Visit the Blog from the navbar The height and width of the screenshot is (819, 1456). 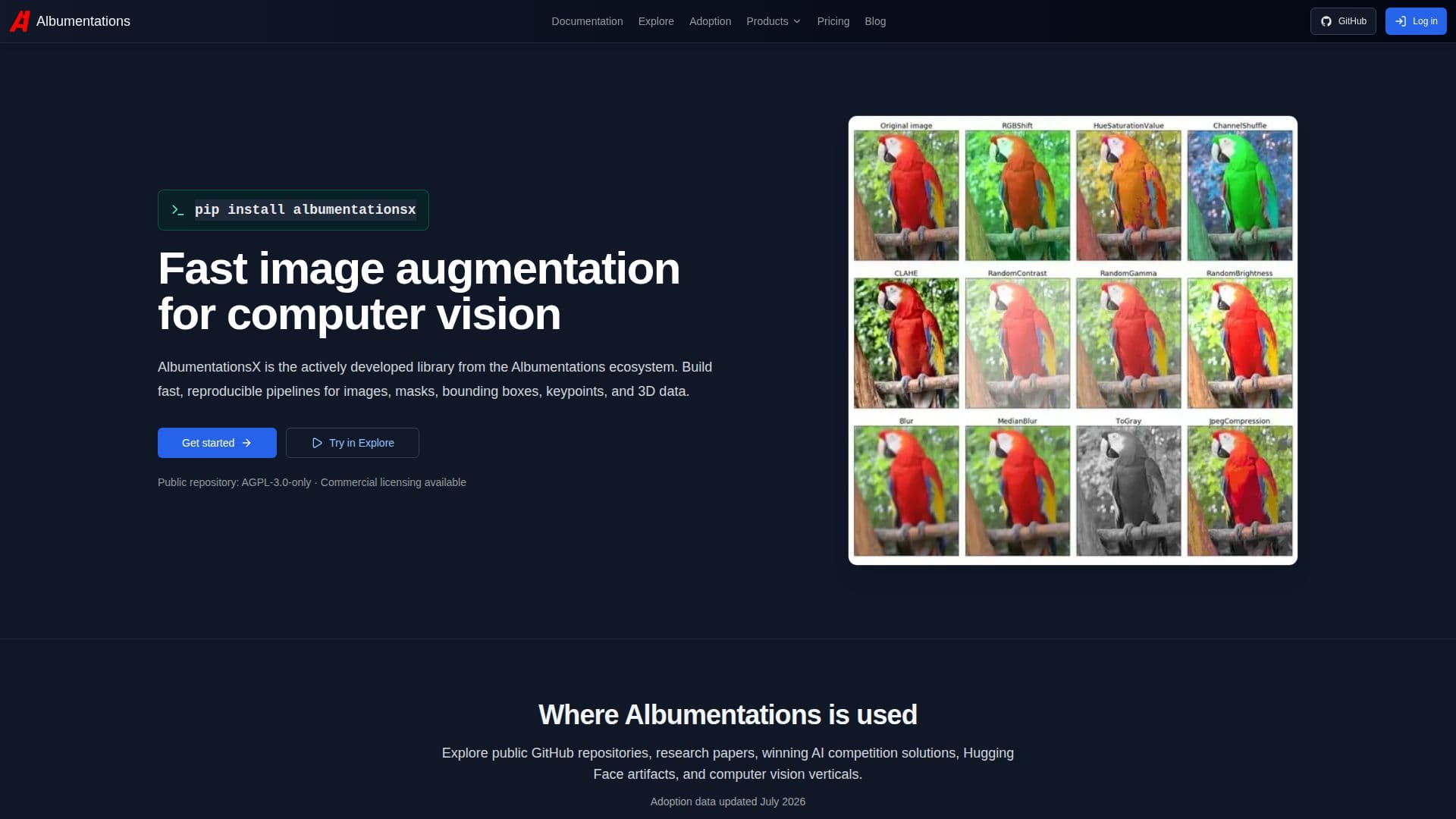point(875,21)
